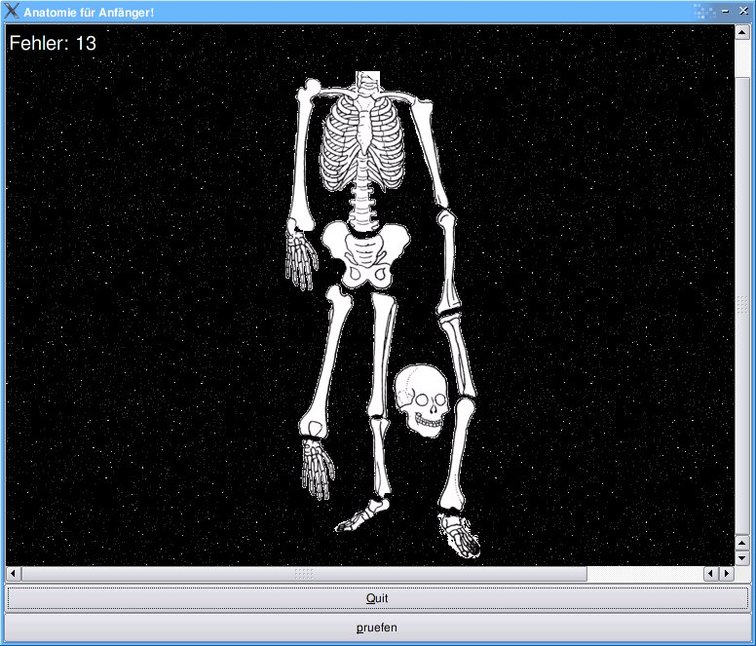Click the horizontal scrollbar rightmost arrow
Image resolution: width=756 pixels, height=646 pixels.
pyautogui.click(x=727, y=574)
